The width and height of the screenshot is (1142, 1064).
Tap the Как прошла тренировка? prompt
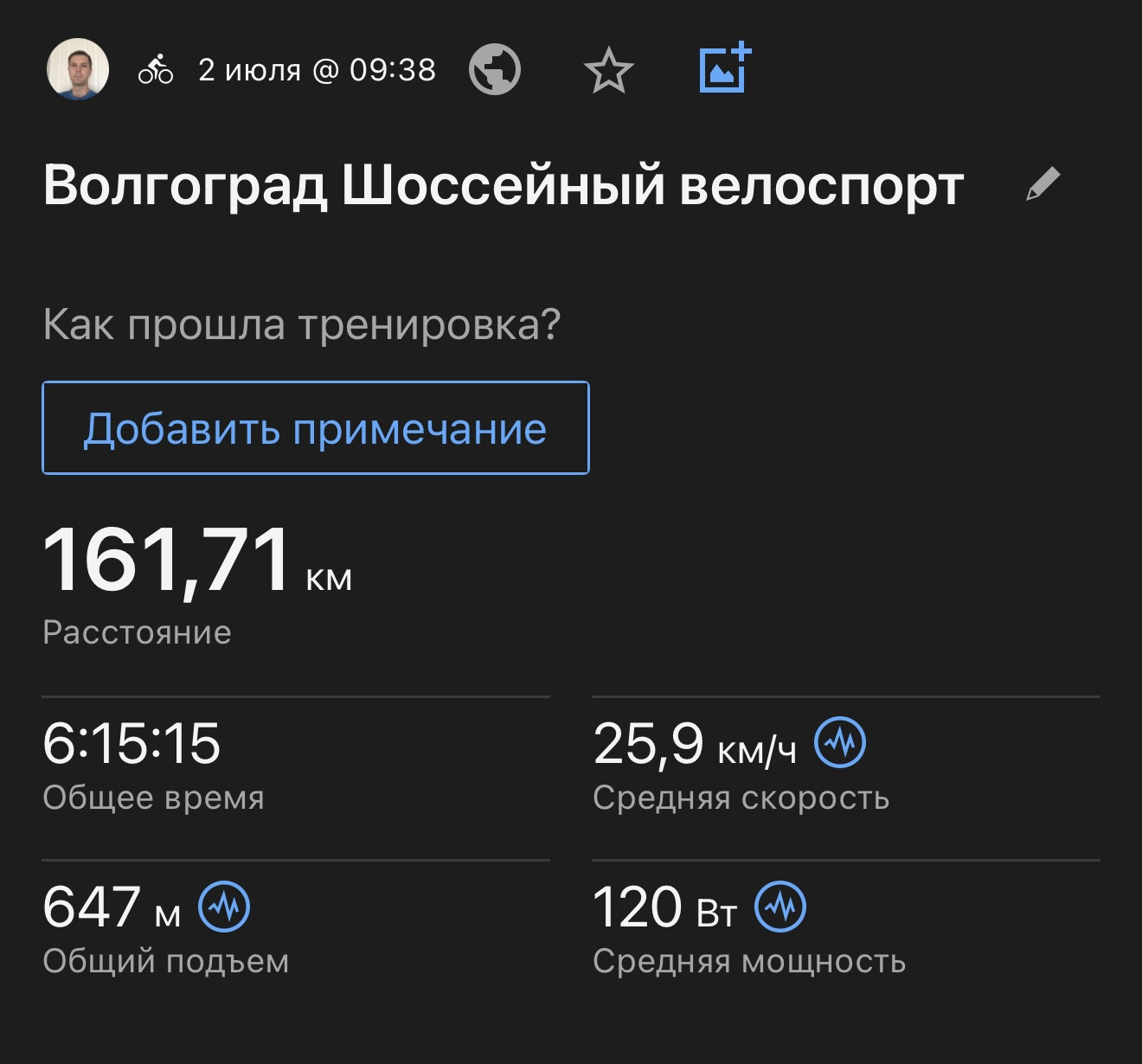pos(302,325)
